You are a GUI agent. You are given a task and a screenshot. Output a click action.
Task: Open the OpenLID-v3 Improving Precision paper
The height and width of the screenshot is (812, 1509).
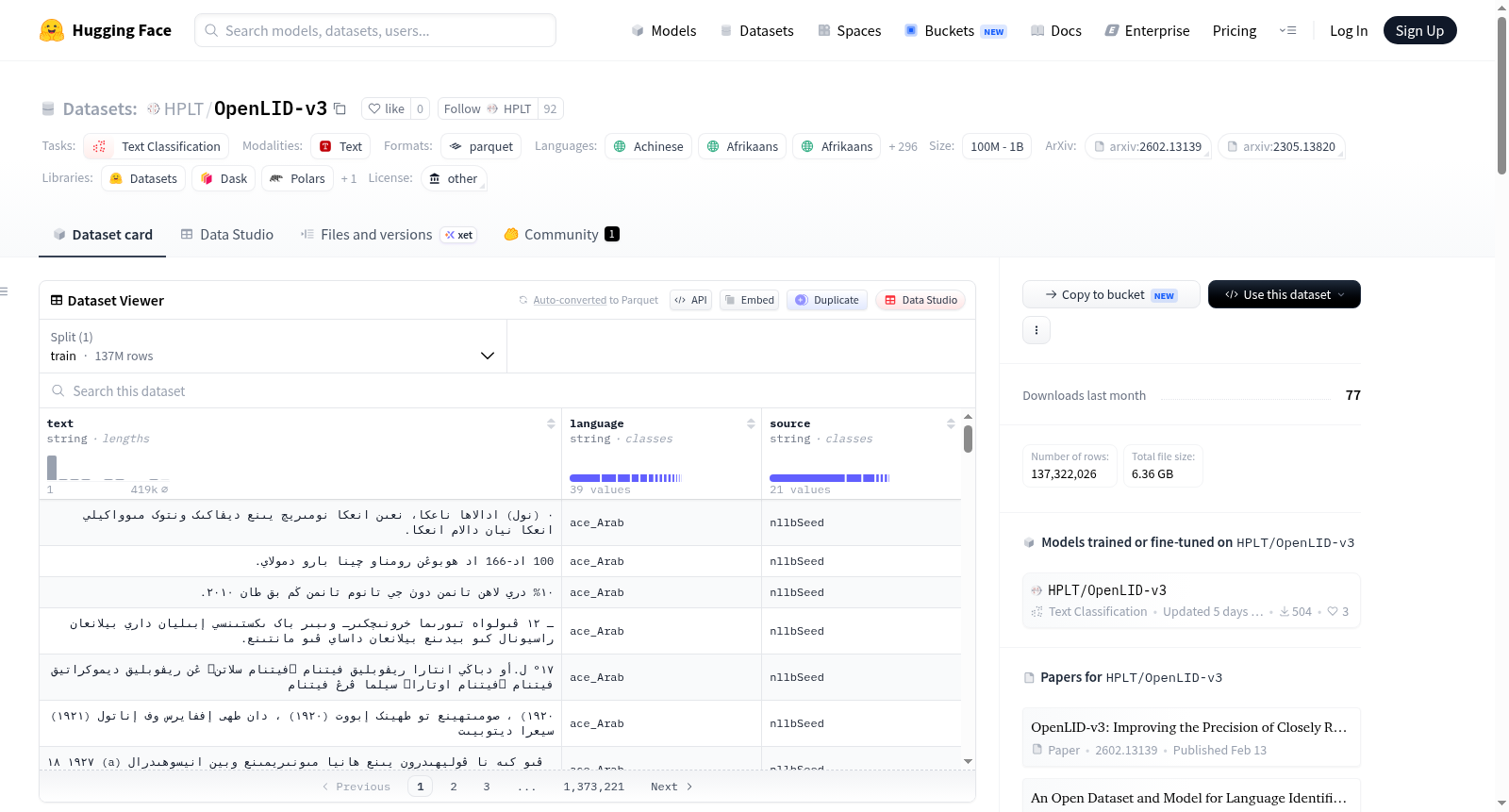1191,737
